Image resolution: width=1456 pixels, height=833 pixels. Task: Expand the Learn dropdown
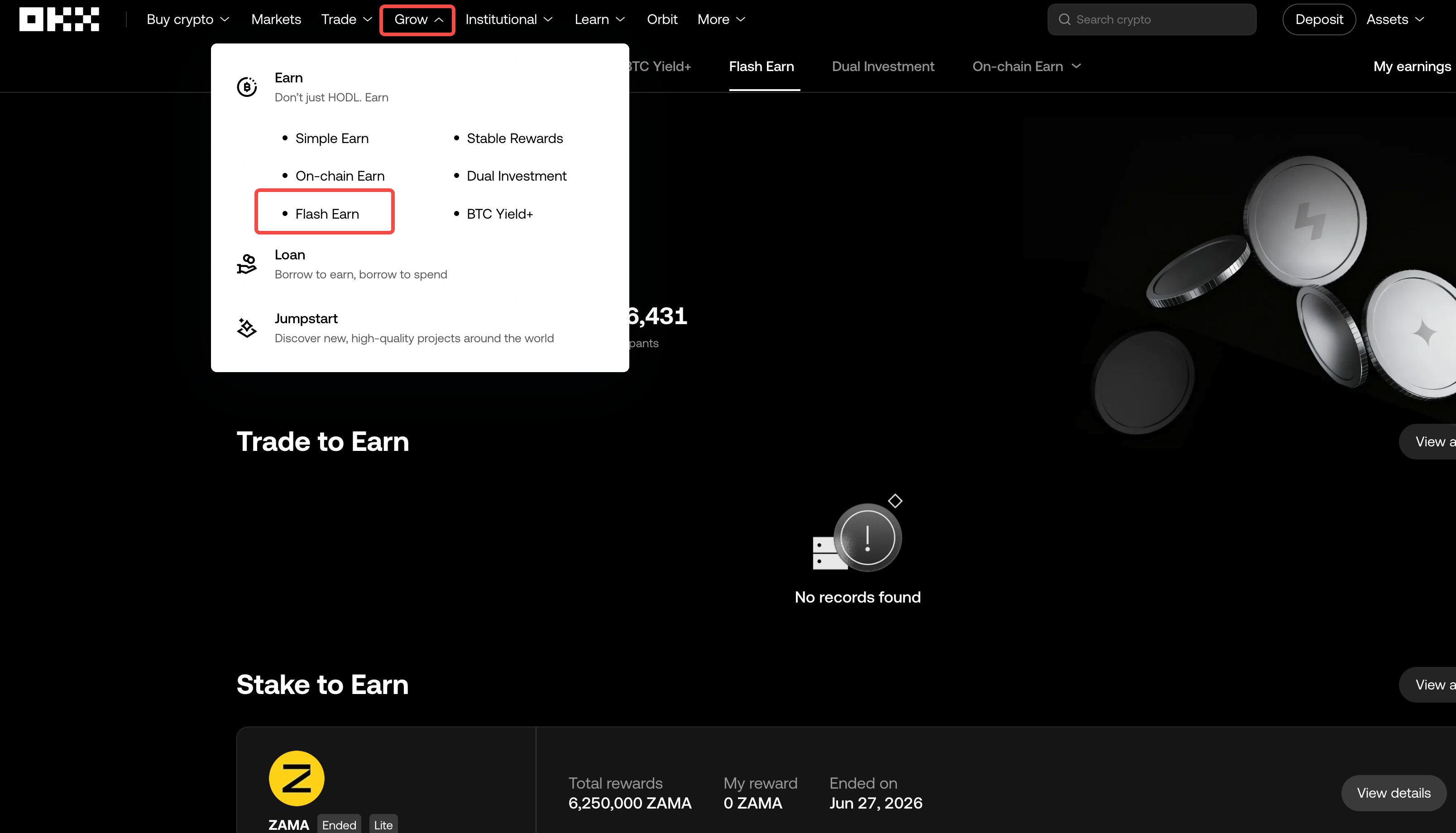pos(599,19)
